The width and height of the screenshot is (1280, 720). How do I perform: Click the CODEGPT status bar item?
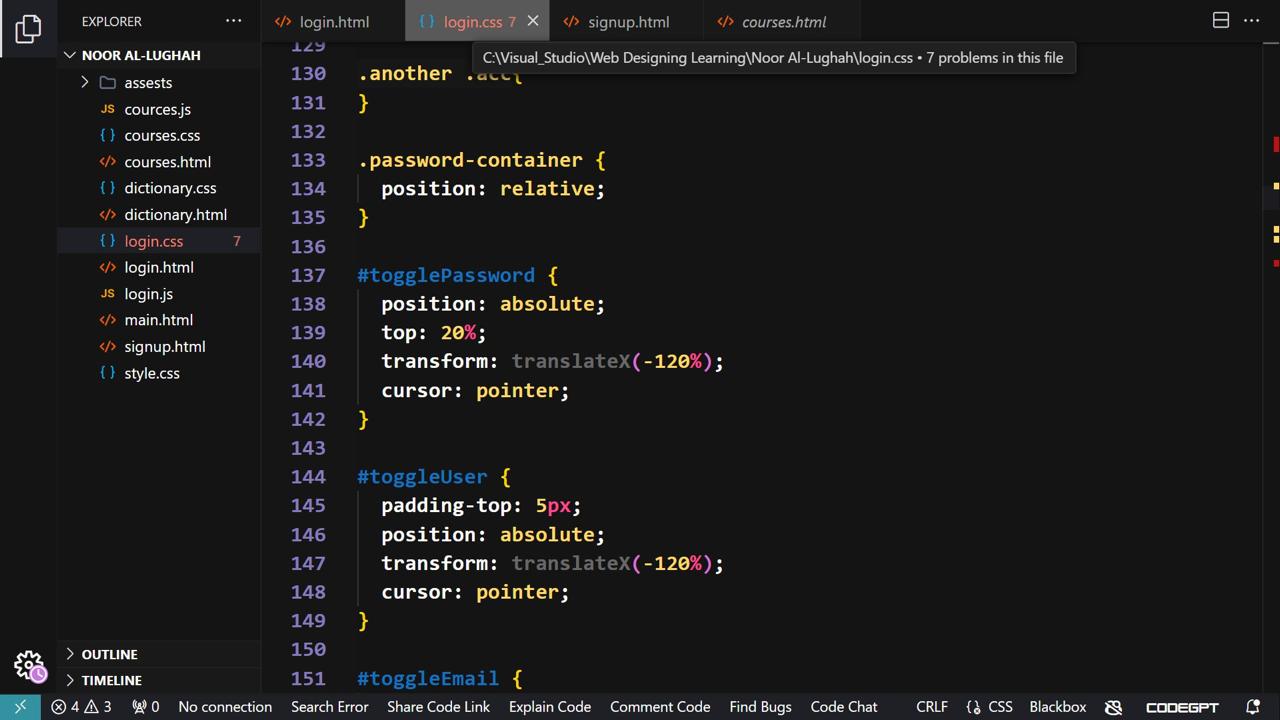click(x=1182, y=707)
